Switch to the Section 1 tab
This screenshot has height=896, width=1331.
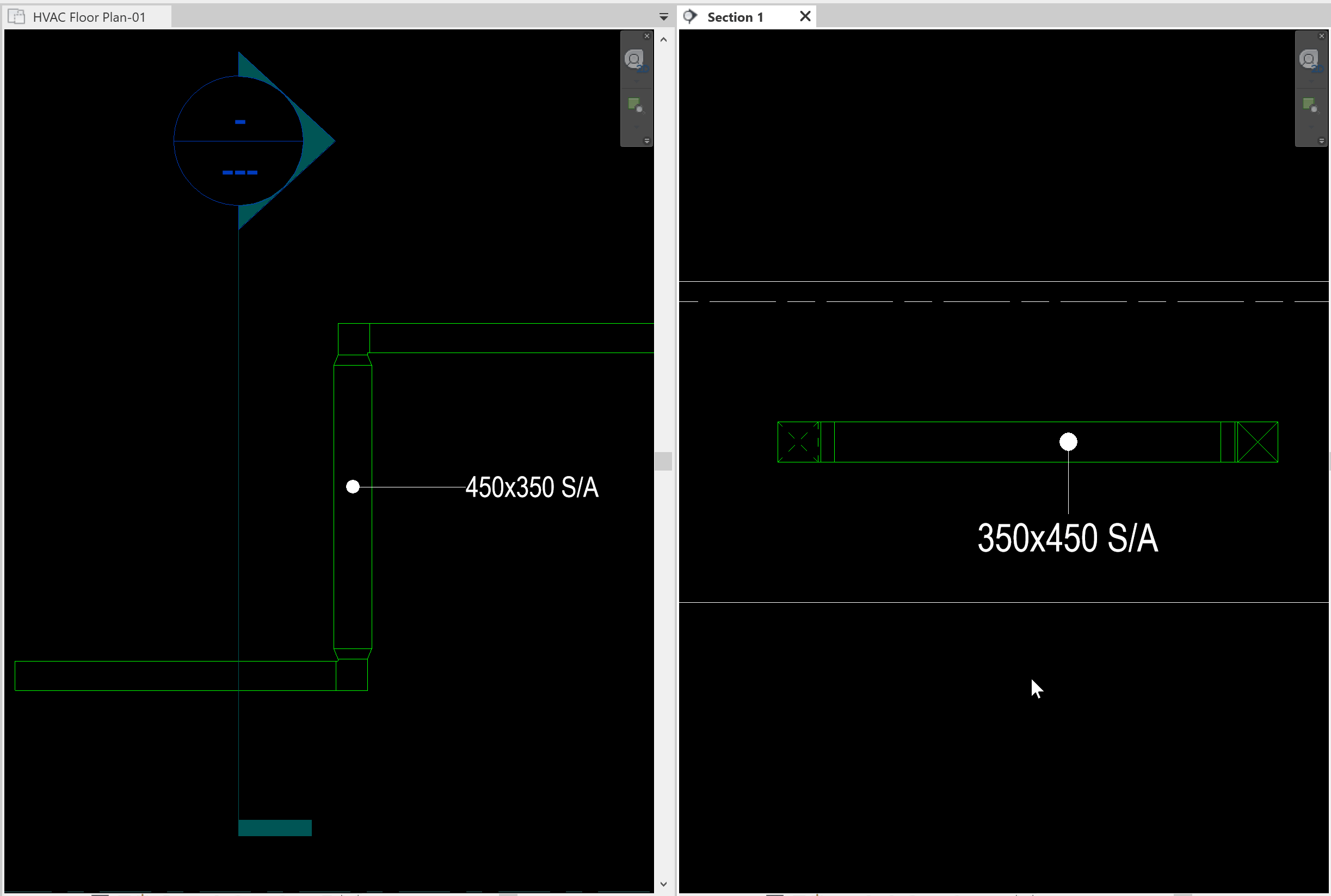(735, 16)
